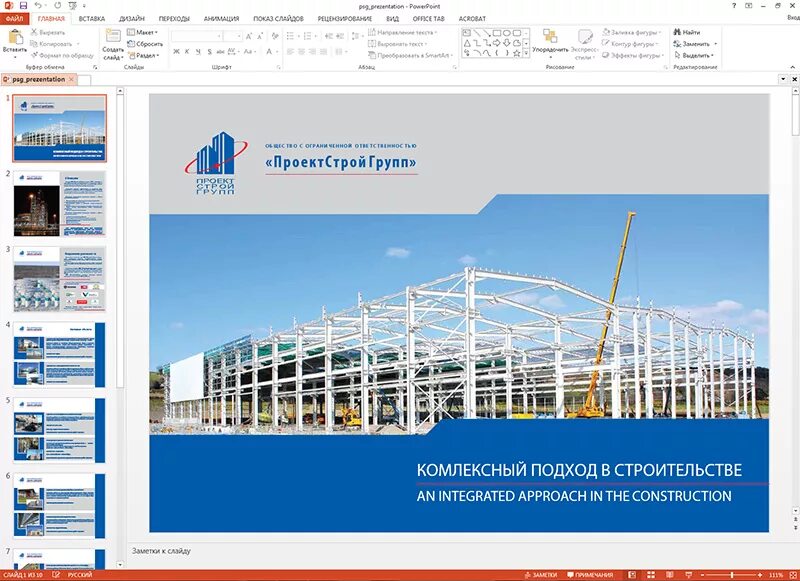Screen dimensions: 800x581
Task: Select the rectangle shape in shapes gallery
Action: click(496, 33)
